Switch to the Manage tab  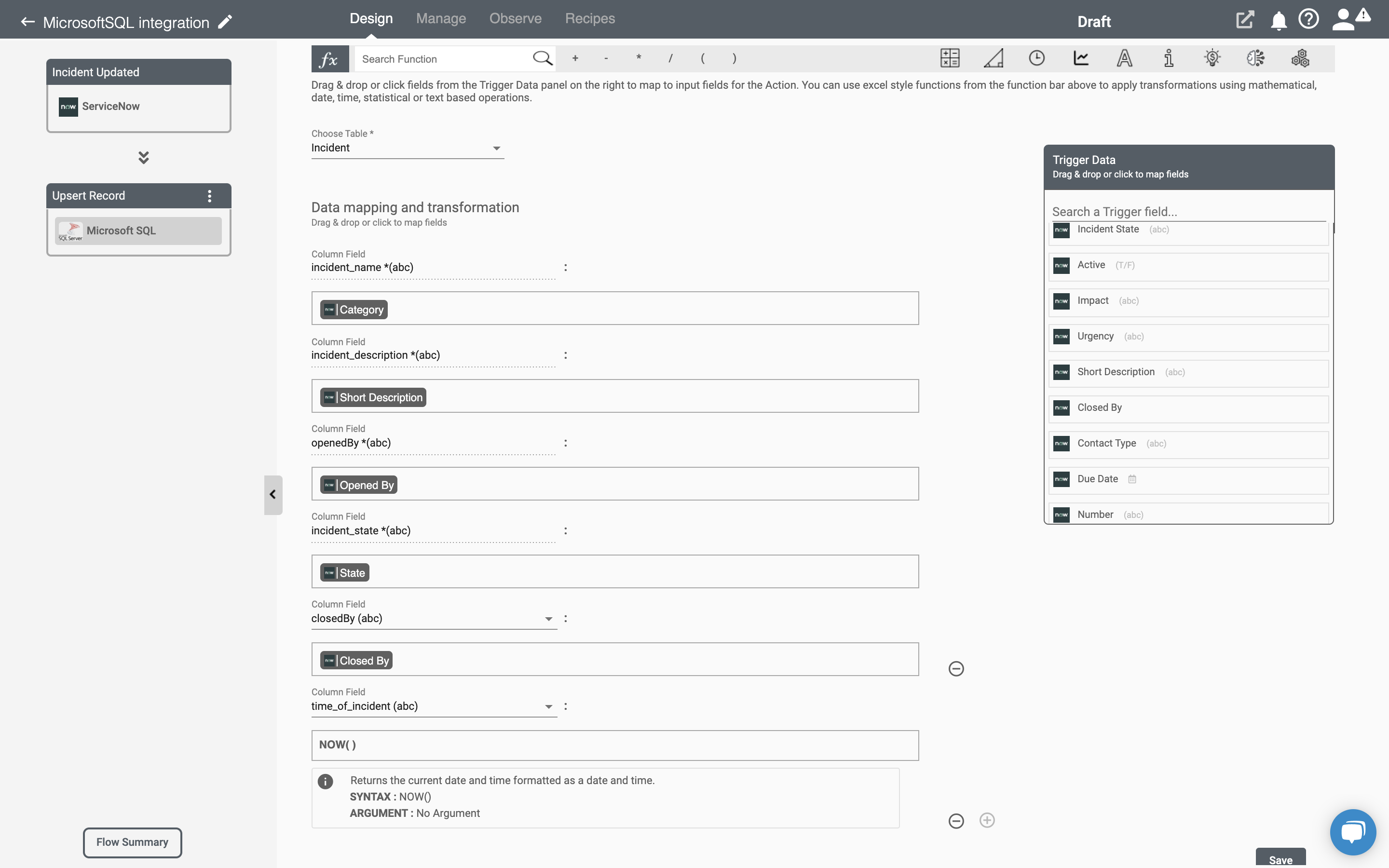(x=440, y=18)
